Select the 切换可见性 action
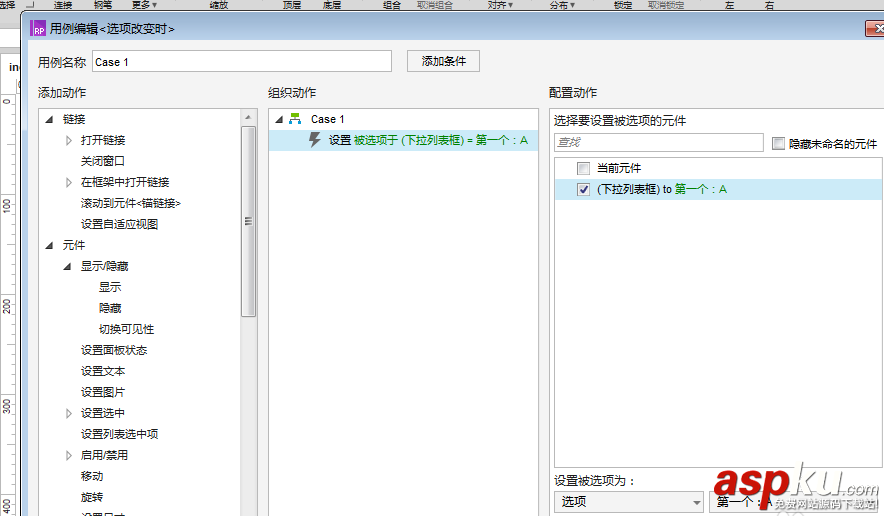Viewport: 884px width, 516px height. [126, 329]
